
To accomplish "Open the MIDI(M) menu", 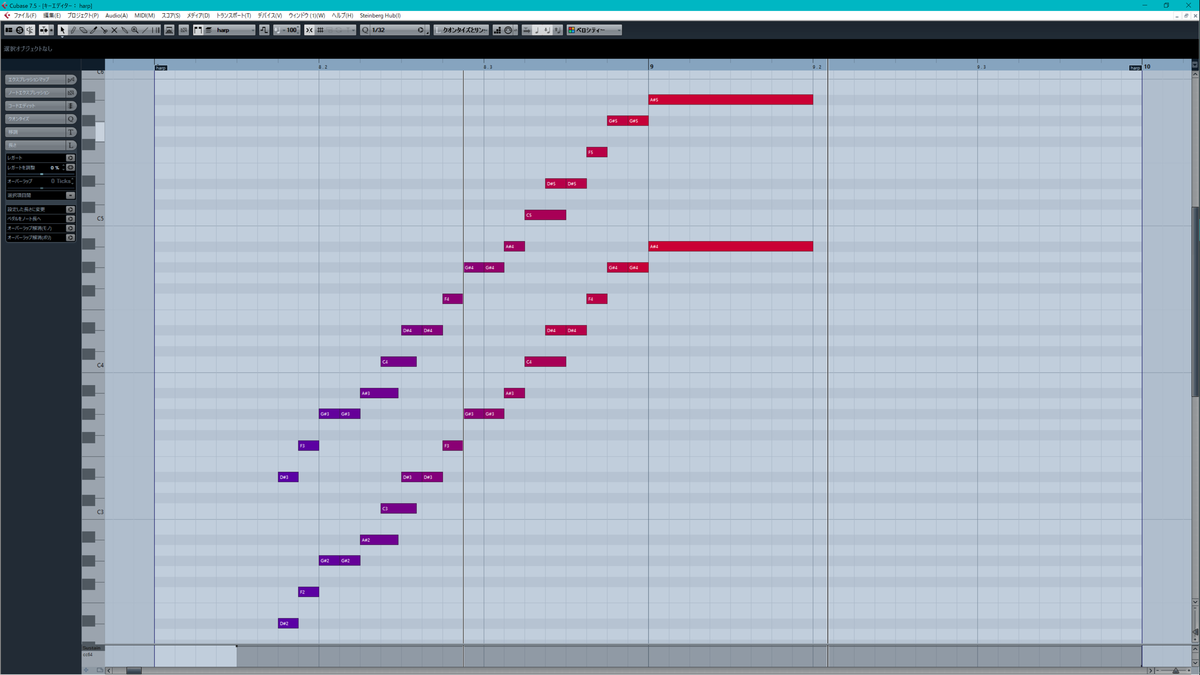I will (145, 16).
